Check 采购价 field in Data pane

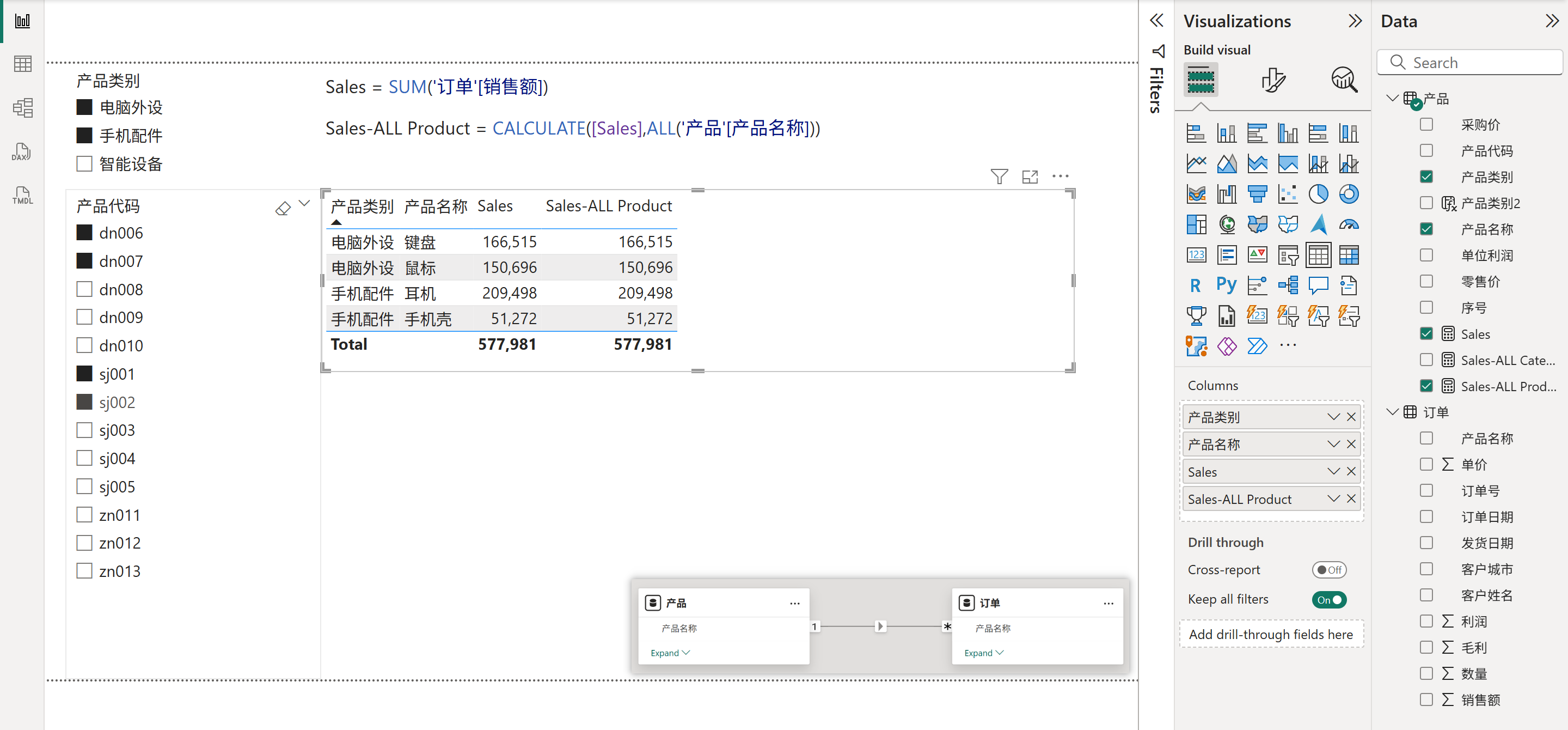pos(1426,125)
